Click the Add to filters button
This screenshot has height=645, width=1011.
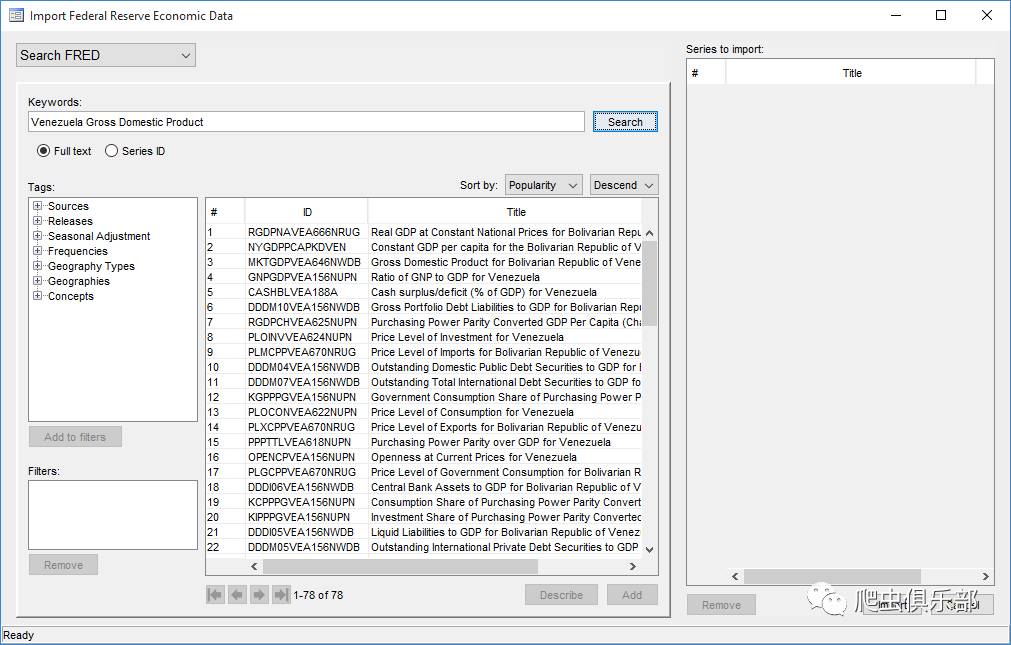click(75, 437)
